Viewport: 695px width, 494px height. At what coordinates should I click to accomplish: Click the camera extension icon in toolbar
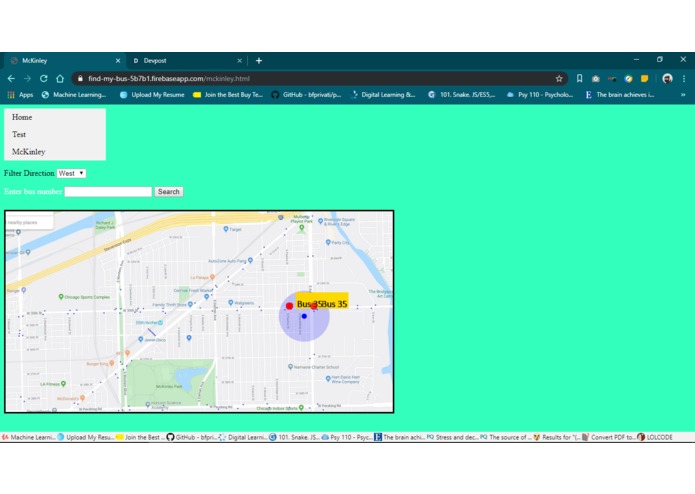coord(596,79)
